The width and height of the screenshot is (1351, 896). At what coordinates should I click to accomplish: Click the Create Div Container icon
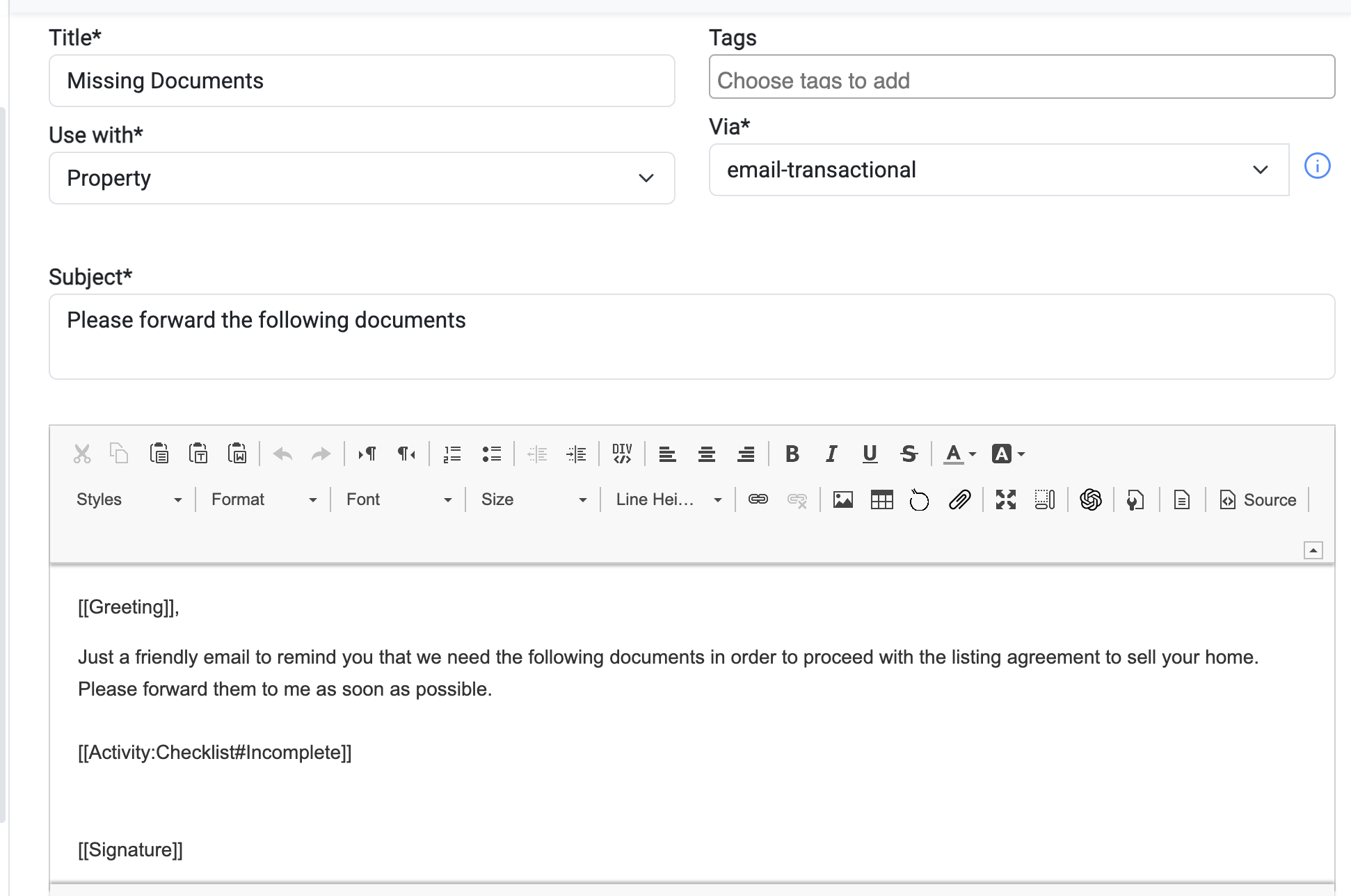622,454
